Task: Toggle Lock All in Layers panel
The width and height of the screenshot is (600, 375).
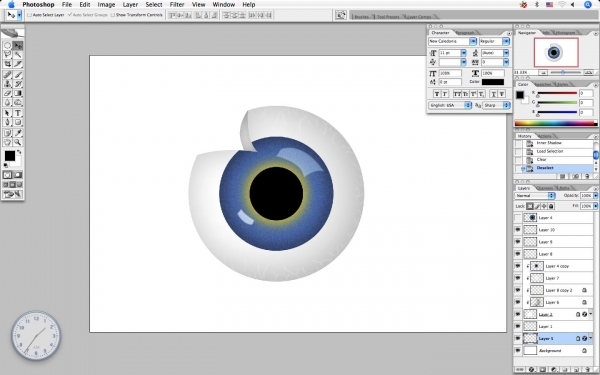Action: click(x=551, y=206)
